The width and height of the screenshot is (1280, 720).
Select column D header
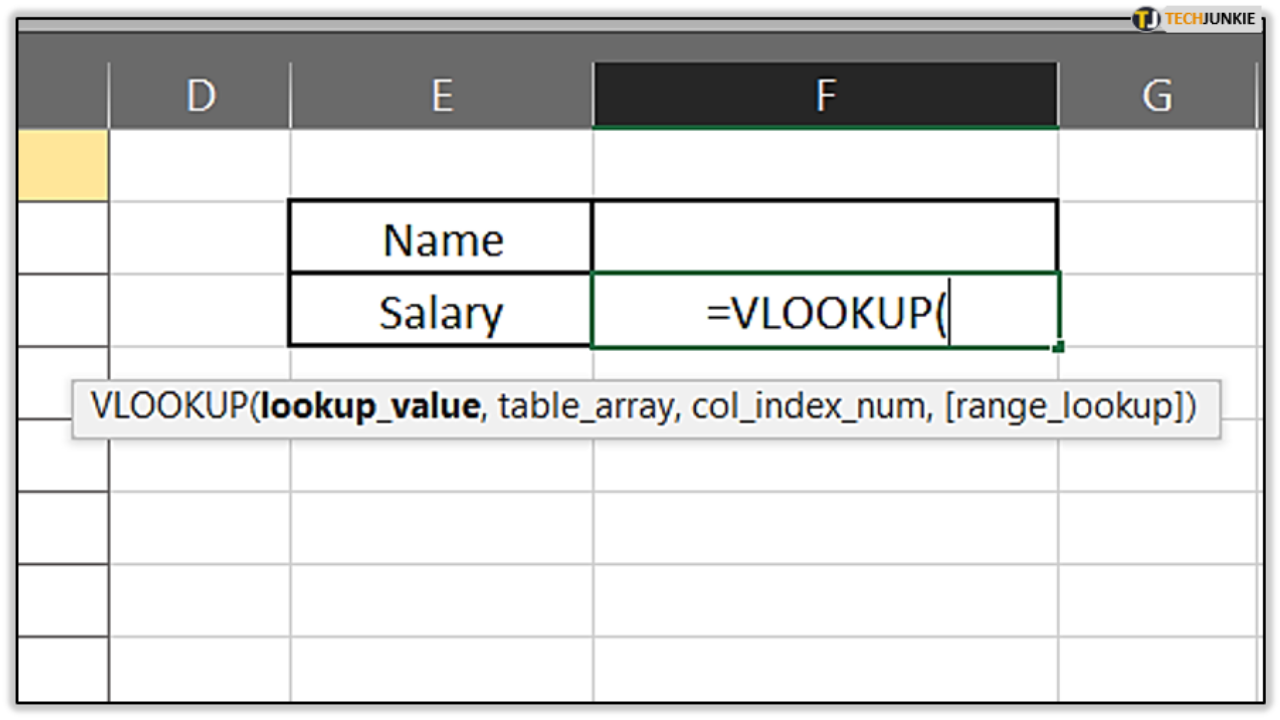200,95
